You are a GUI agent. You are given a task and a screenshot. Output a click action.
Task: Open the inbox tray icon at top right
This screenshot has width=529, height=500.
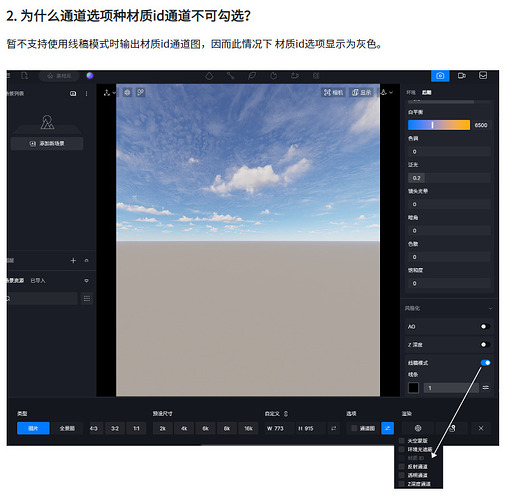coord(483,75)
